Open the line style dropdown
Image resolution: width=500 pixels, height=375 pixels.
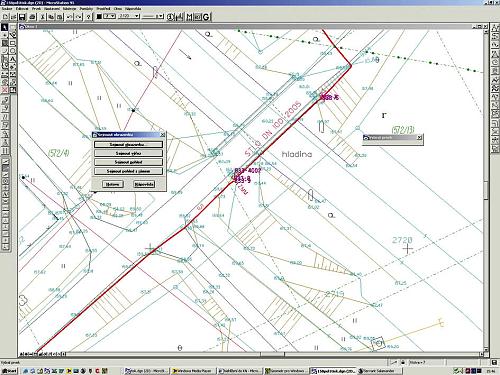153,16
